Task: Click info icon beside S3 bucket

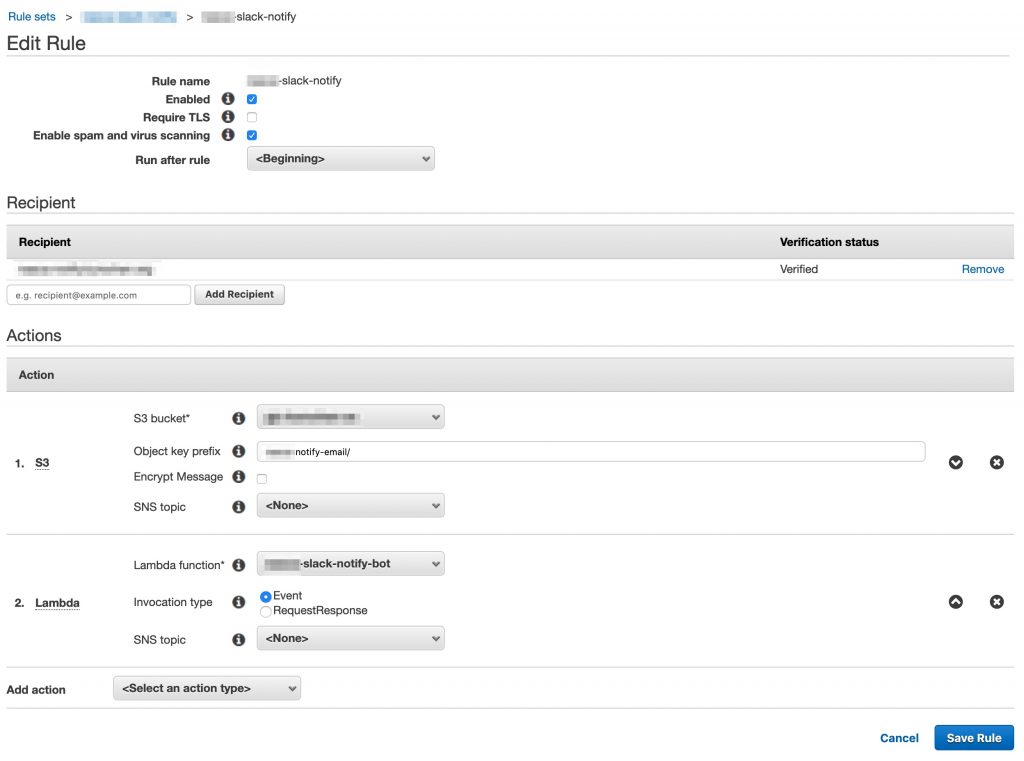Action: [x=238, y=417]
